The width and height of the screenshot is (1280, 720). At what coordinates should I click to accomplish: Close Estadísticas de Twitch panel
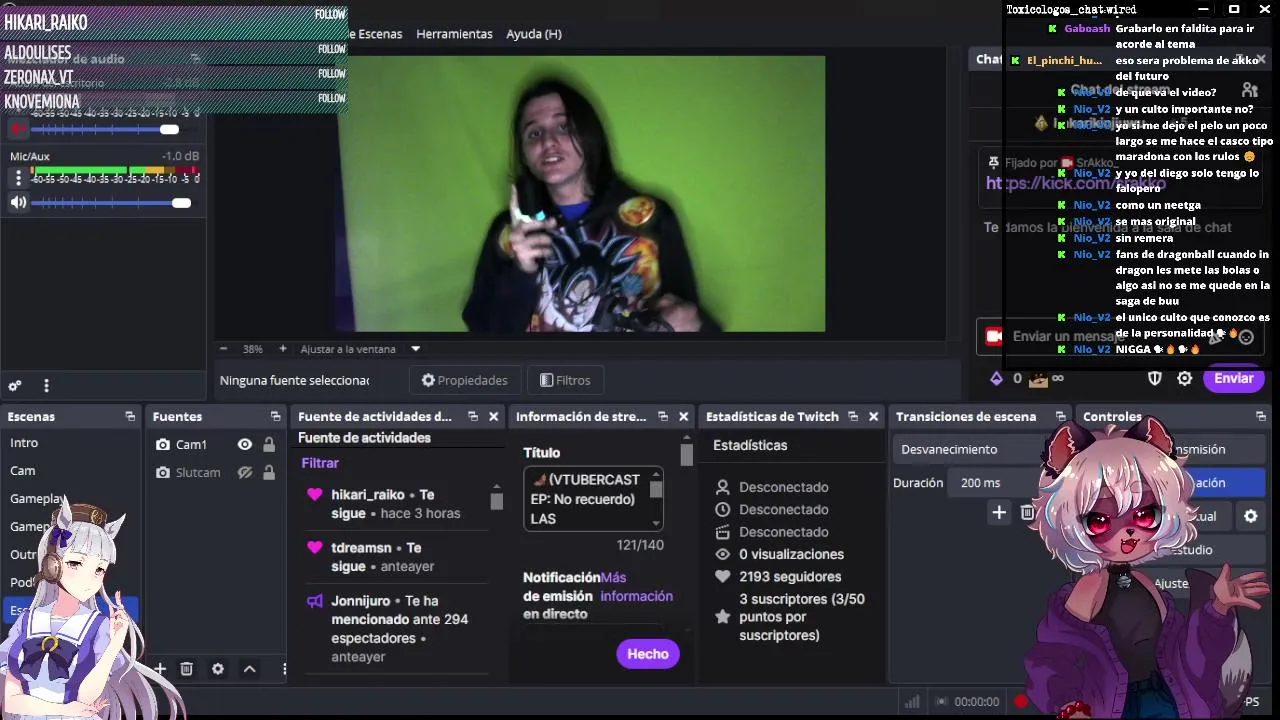pos(873,417)
